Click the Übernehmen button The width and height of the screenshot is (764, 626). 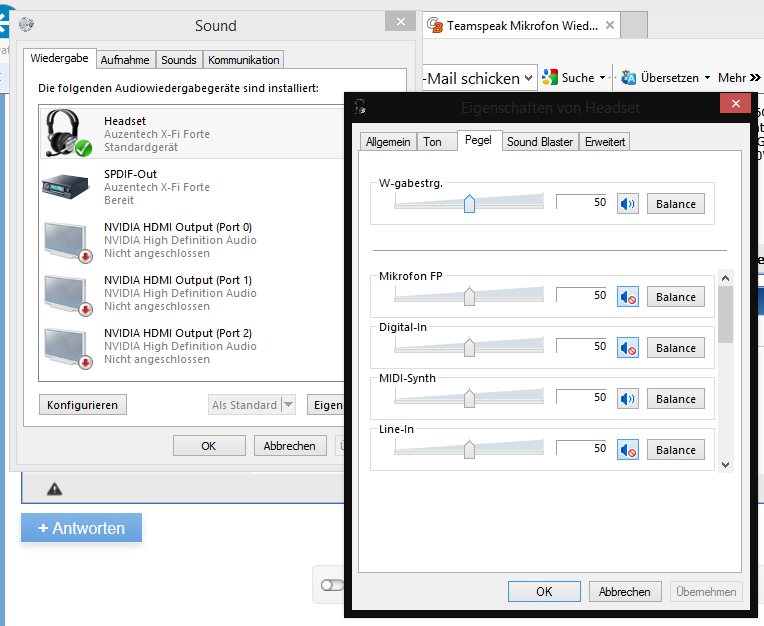click(706, 591)
